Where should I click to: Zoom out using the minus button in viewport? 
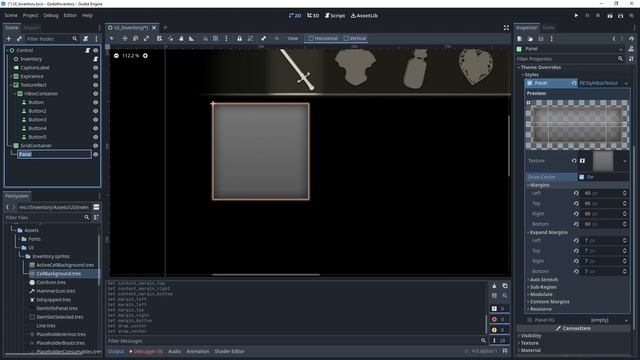point(116,56)
